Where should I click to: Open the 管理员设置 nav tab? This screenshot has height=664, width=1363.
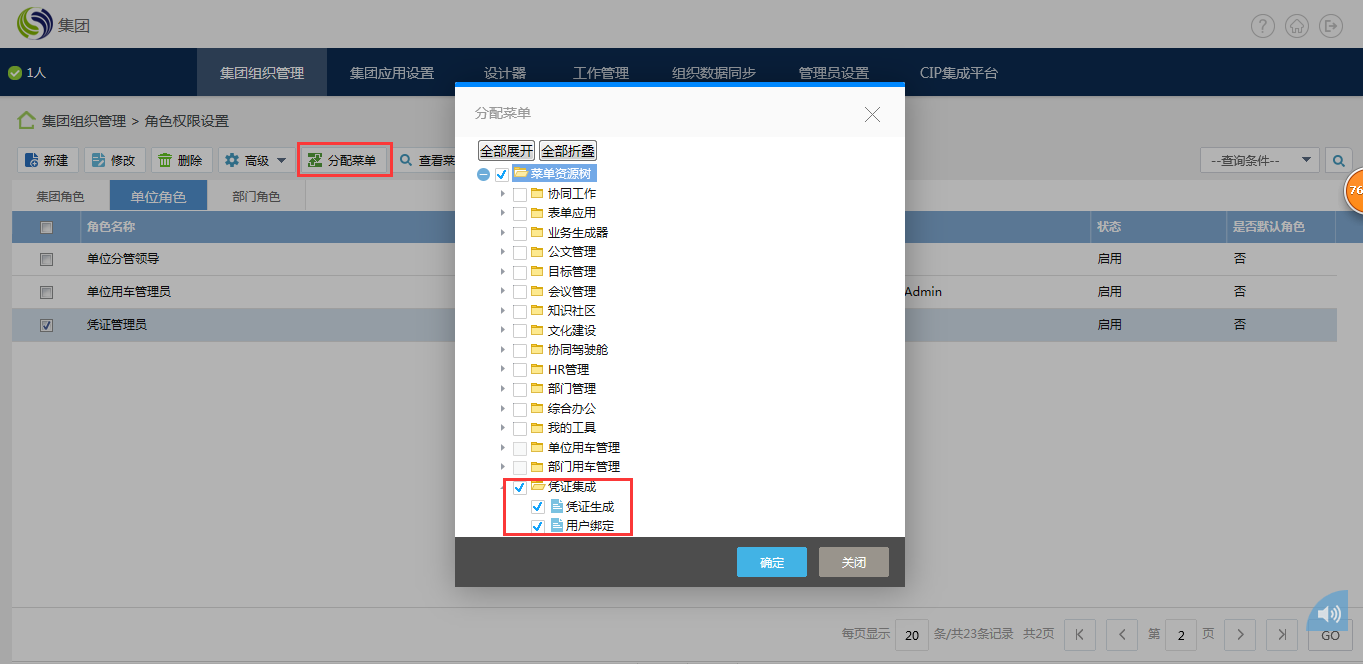click(834, 73)
